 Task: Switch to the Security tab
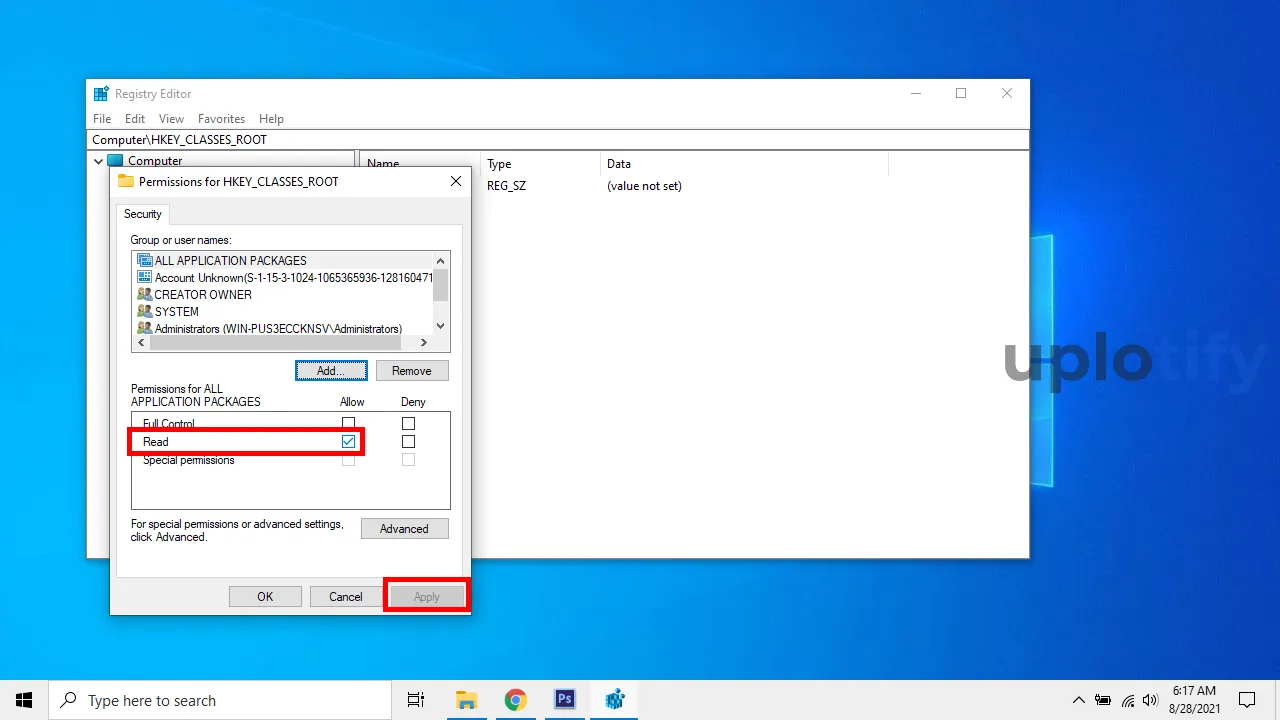coord(143,214)
